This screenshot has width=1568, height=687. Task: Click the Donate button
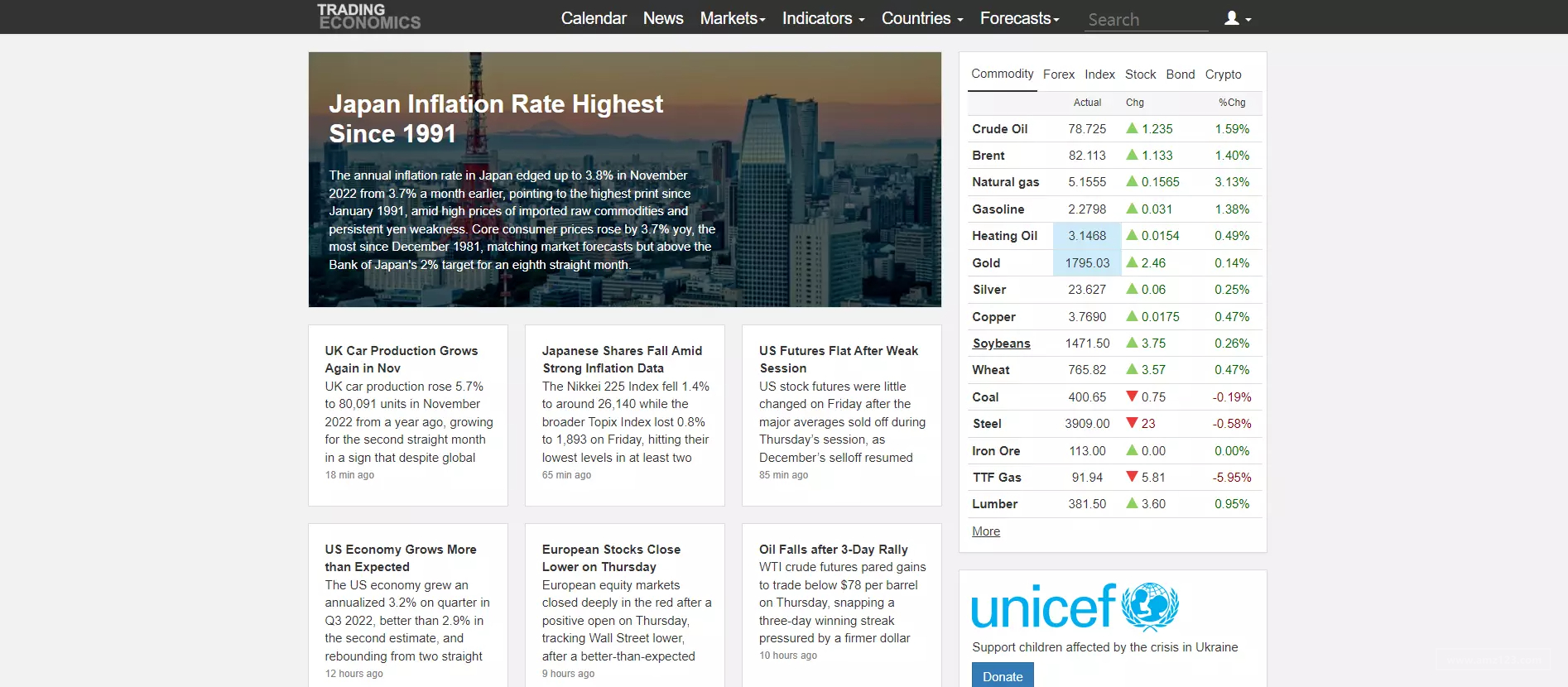(1003, 675)
